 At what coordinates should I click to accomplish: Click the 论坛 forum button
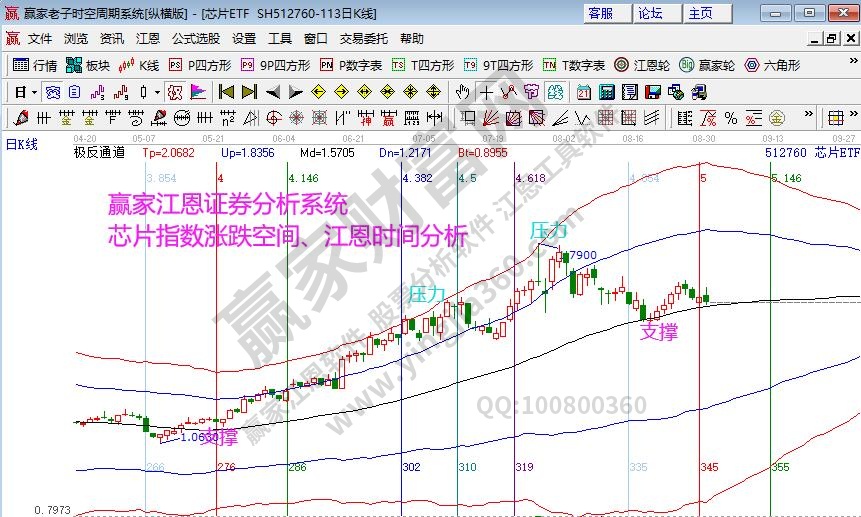650,13
